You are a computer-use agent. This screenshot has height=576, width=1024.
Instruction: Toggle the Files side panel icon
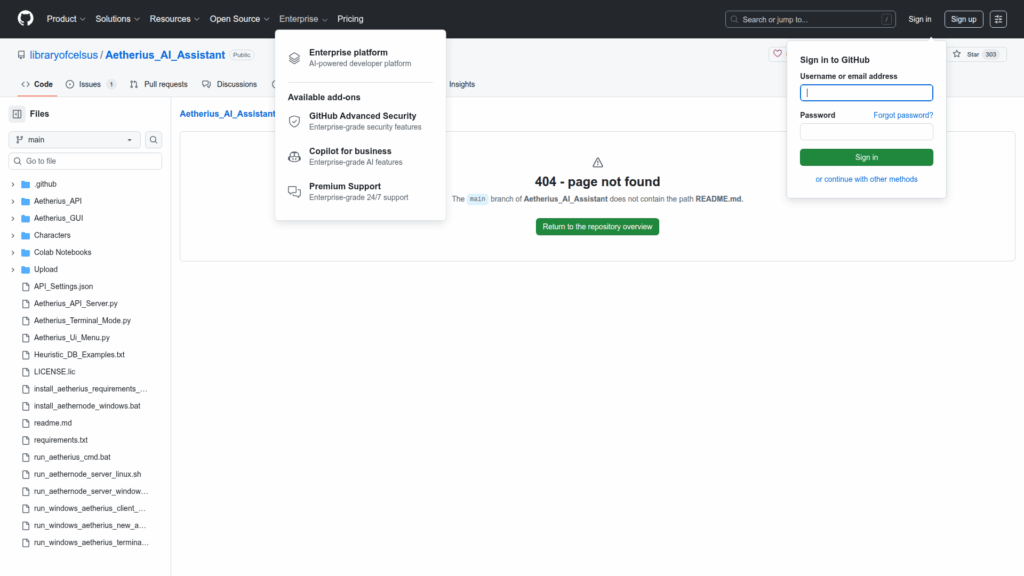[x=17, y=114]
